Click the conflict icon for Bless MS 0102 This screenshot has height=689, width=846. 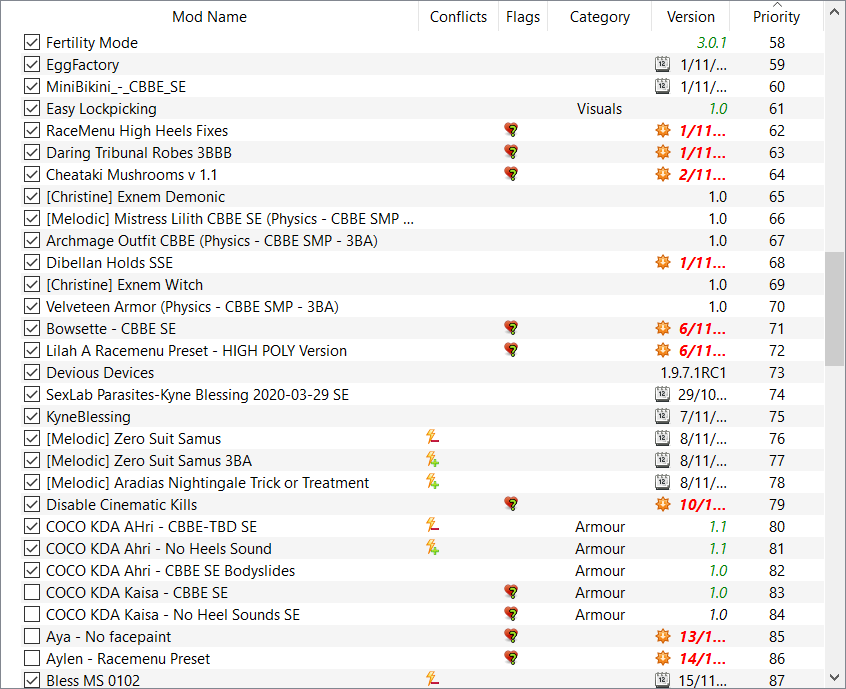click(x=432, y=679)
